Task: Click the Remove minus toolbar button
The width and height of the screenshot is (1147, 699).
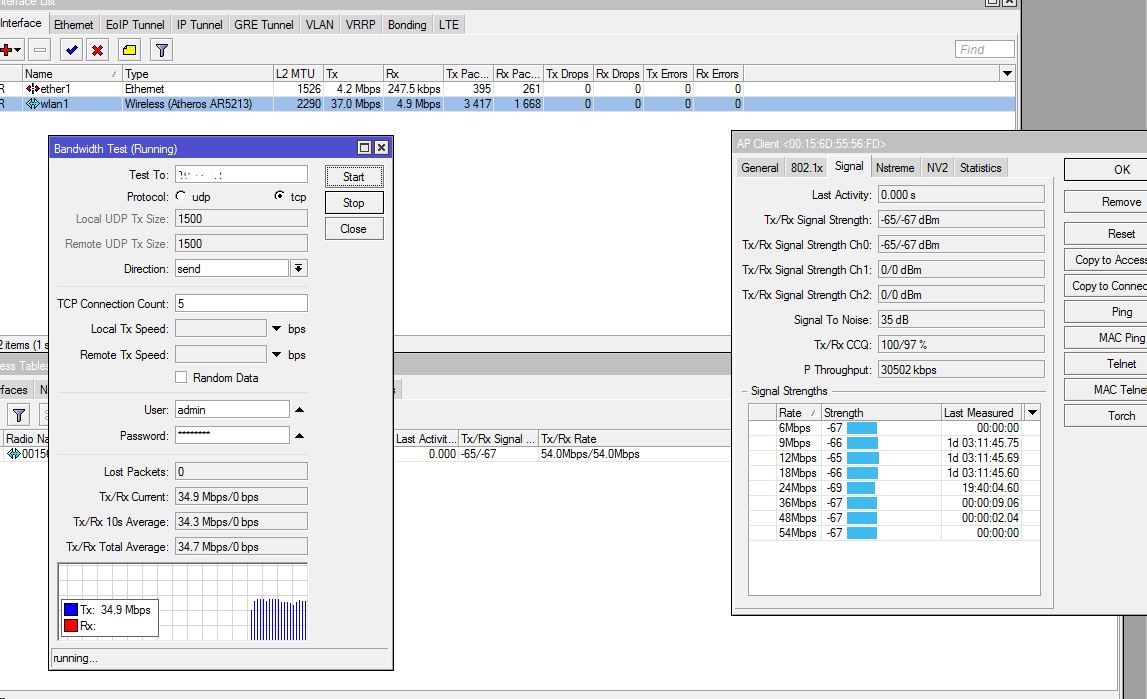Action: click(40, 50)
